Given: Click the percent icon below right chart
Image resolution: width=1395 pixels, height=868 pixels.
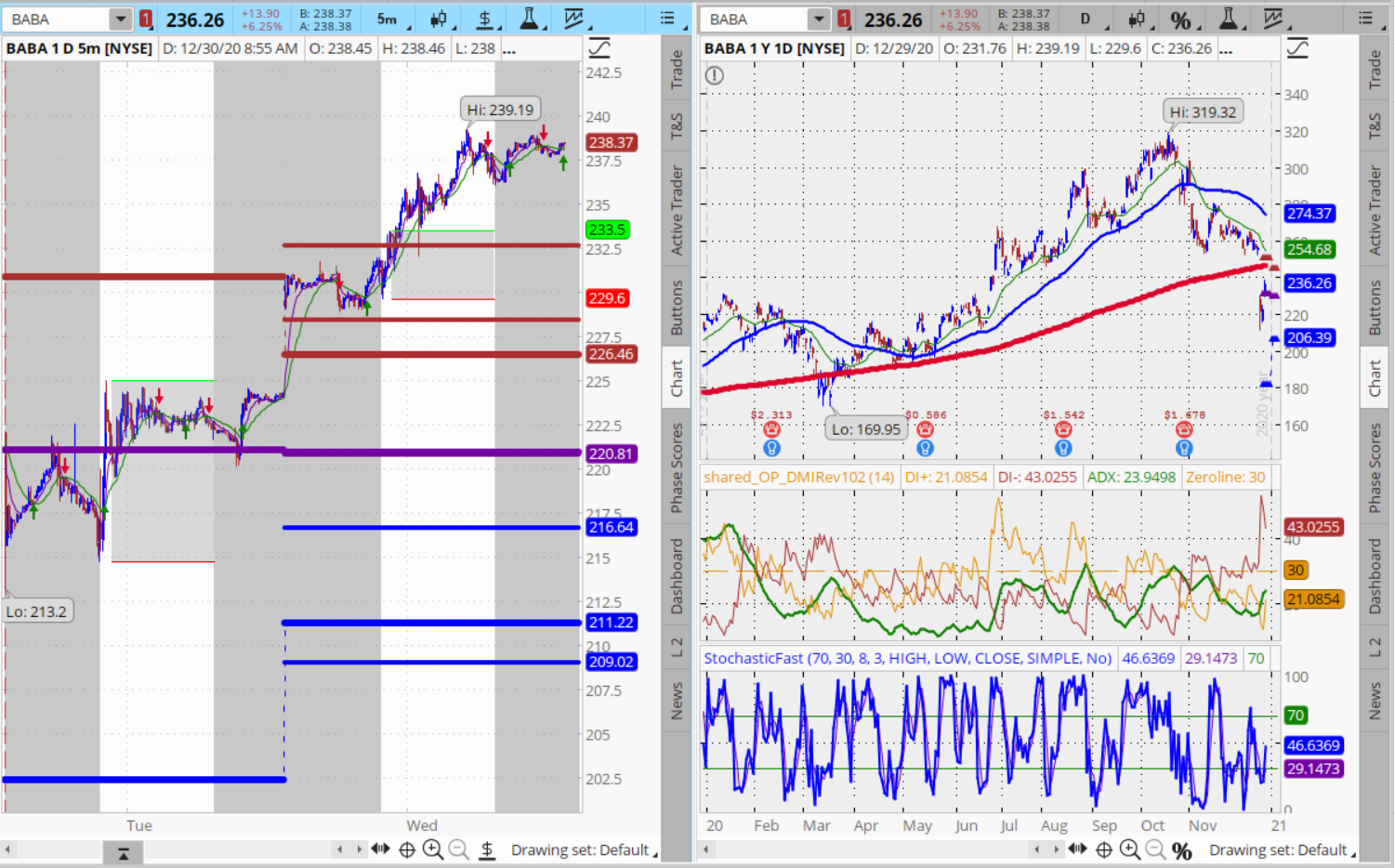Looking at the screenshot, I should [x=1181, y=850].
